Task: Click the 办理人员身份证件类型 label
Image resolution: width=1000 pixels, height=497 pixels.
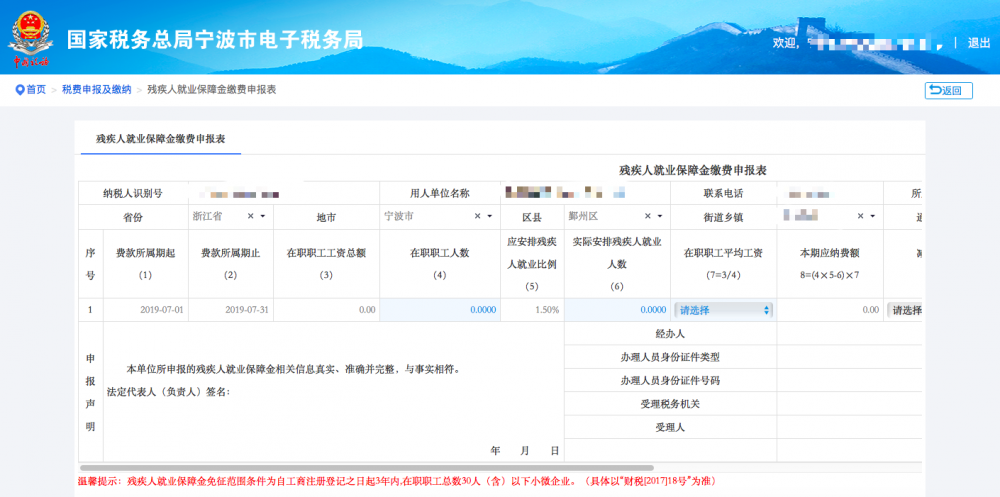Action: coord(670,357)
